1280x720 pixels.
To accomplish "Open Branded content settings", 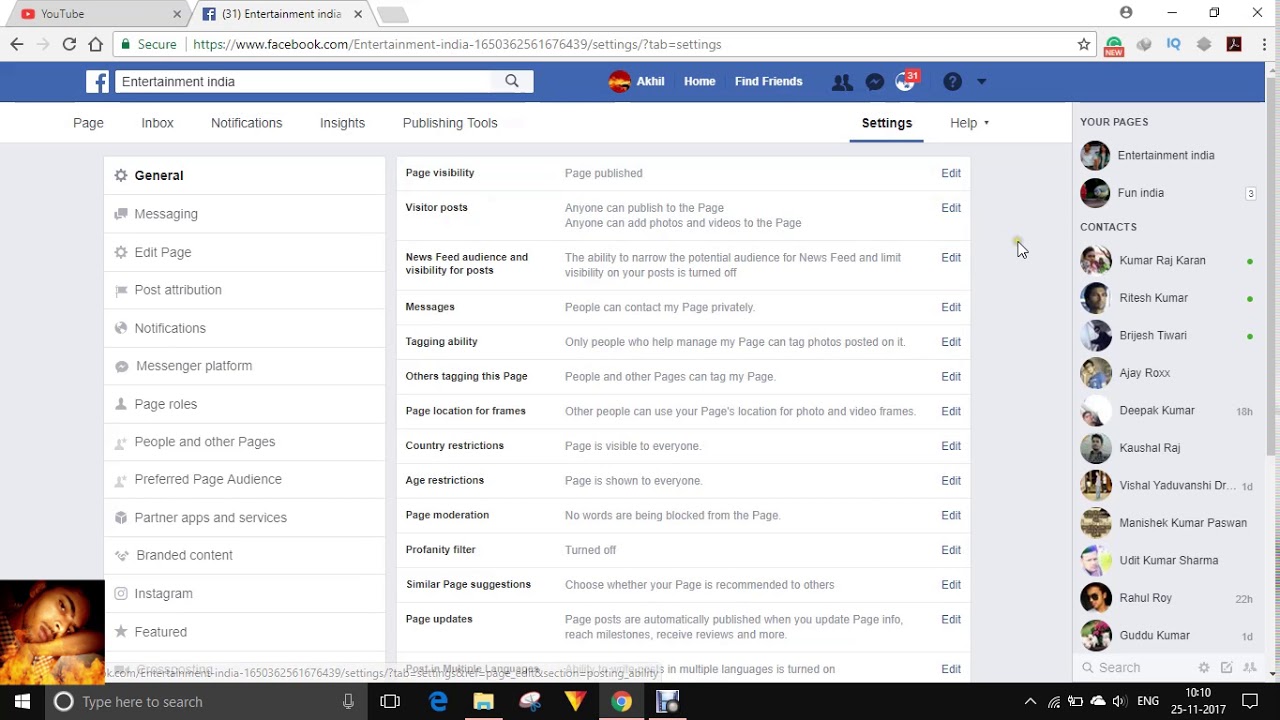I will (x=244, y=555).
